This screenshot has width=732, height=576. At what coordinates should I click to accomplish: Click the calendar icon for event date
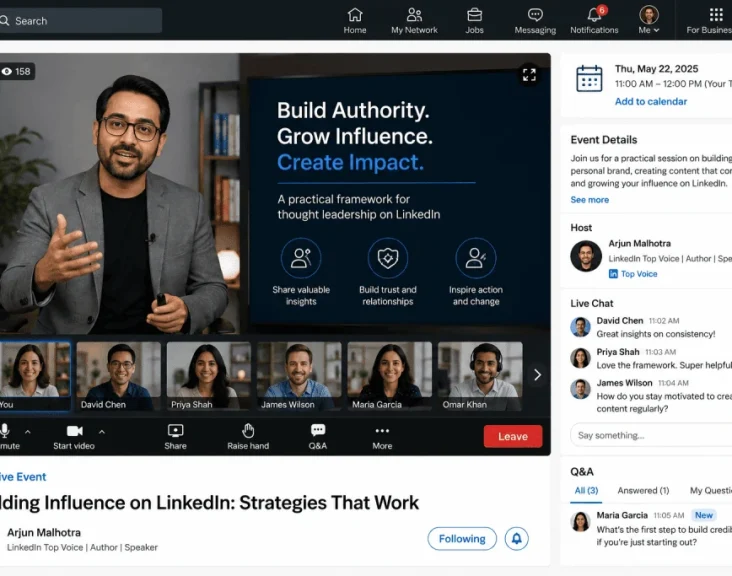(x=589, y=78)
